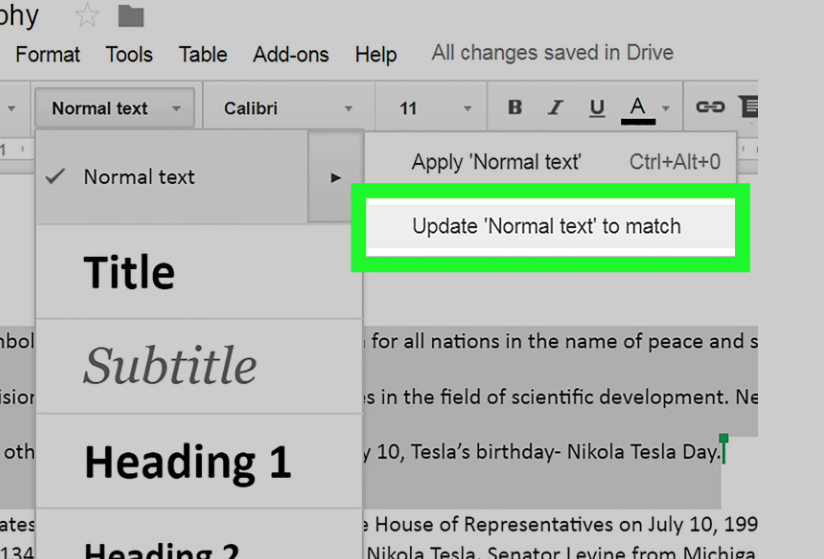Click the insert comment icon

point(748,108)
